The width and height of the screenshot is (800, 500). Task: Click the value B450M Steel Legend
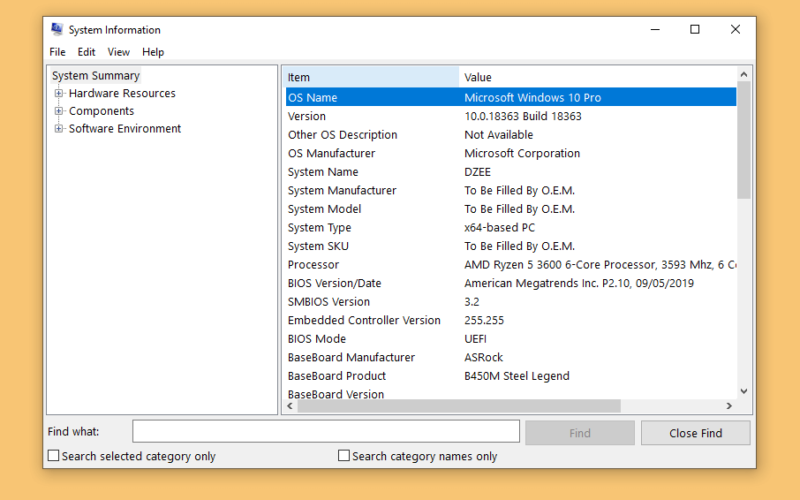tap(516, 376)
